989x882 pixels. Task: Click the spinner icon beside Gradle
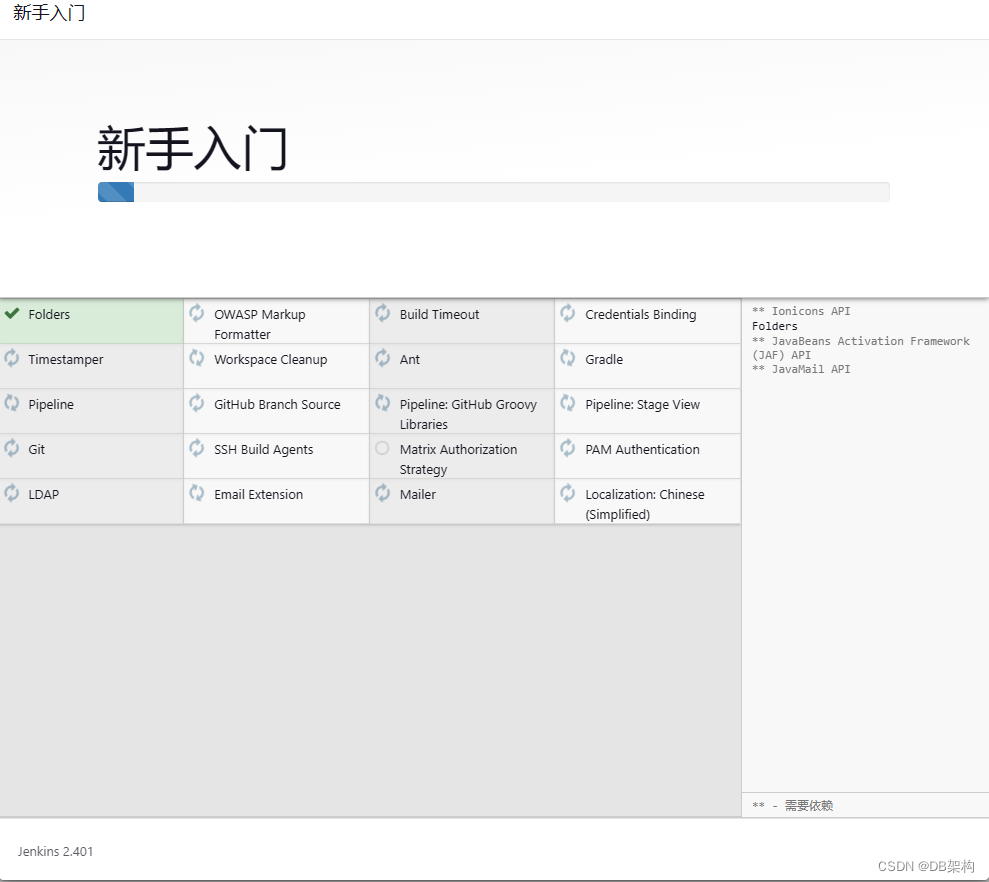click(x=568, y=358)
